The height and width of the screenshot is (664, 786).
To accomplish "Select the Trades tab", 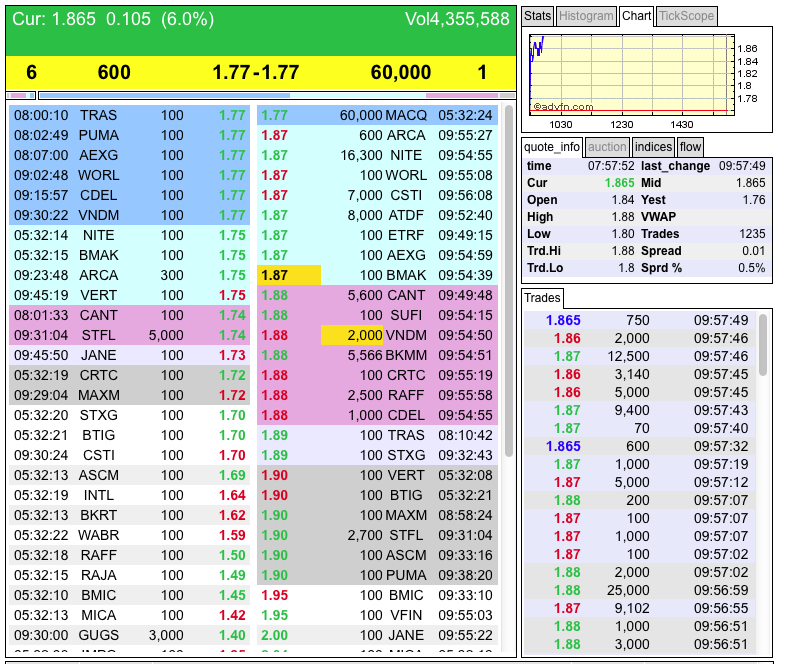I will [x=542, y=298].
